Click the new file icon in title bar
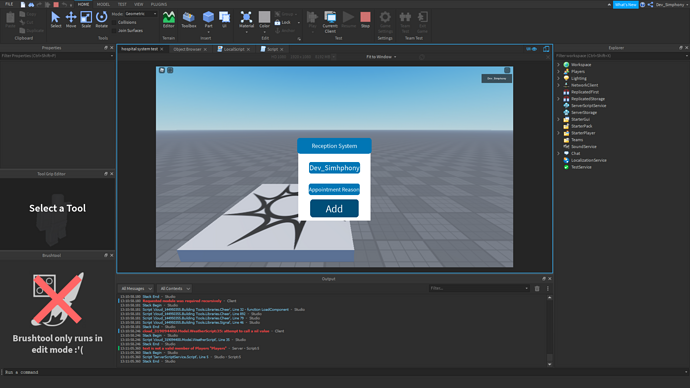The width and height of the screenshot is (690, 388). point(23,4)
